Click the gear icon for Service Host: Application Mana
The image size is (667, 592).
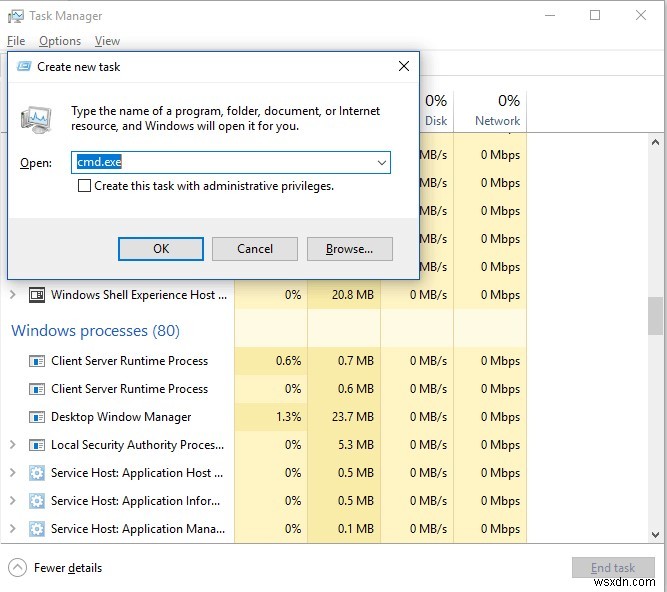(37, 529)
